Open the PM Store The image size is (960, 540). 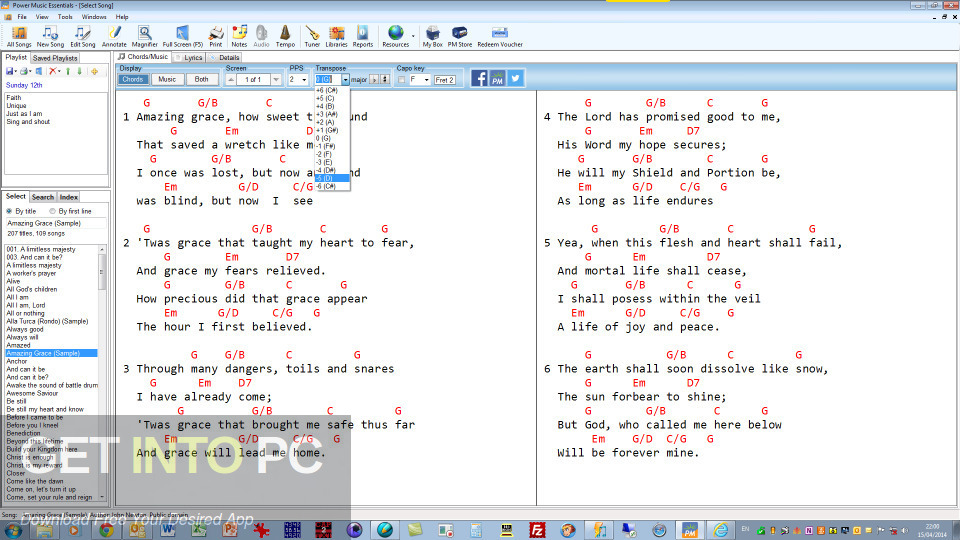(460, 37)
